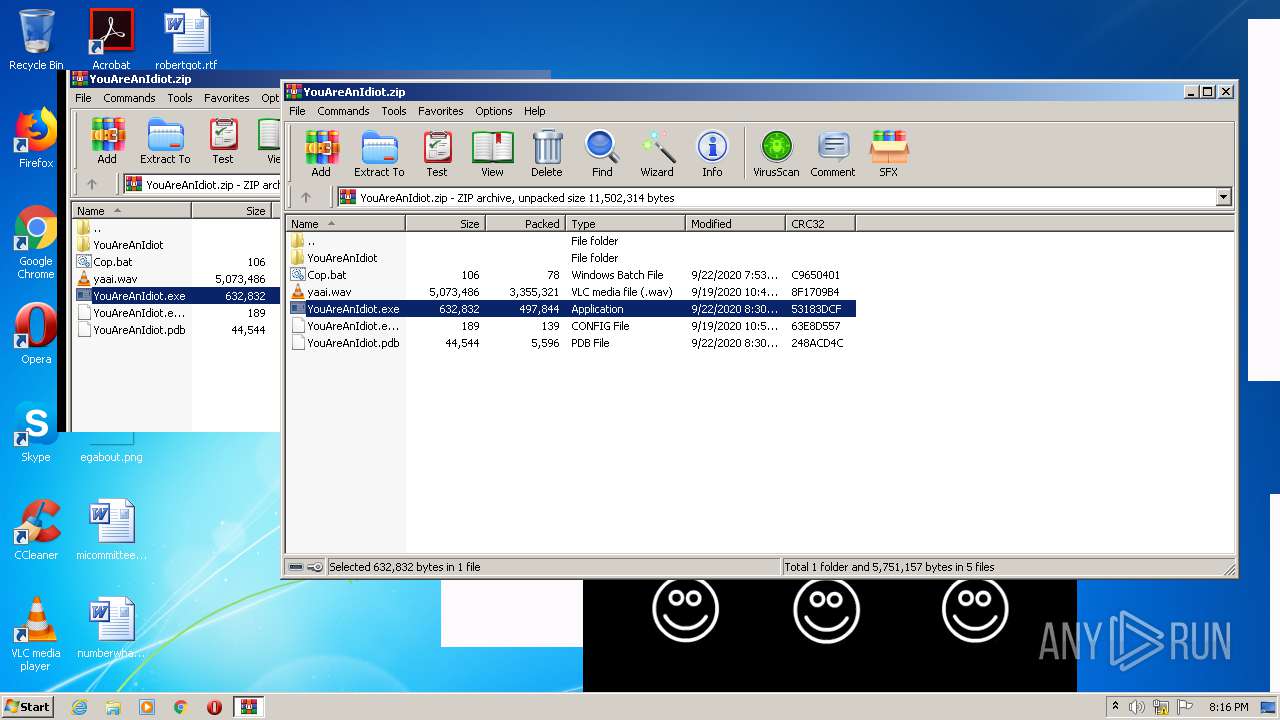Convert archive with SFX icon
Image resolution: width=1280 pixels, height=720 pixels.
pos(888,154)
